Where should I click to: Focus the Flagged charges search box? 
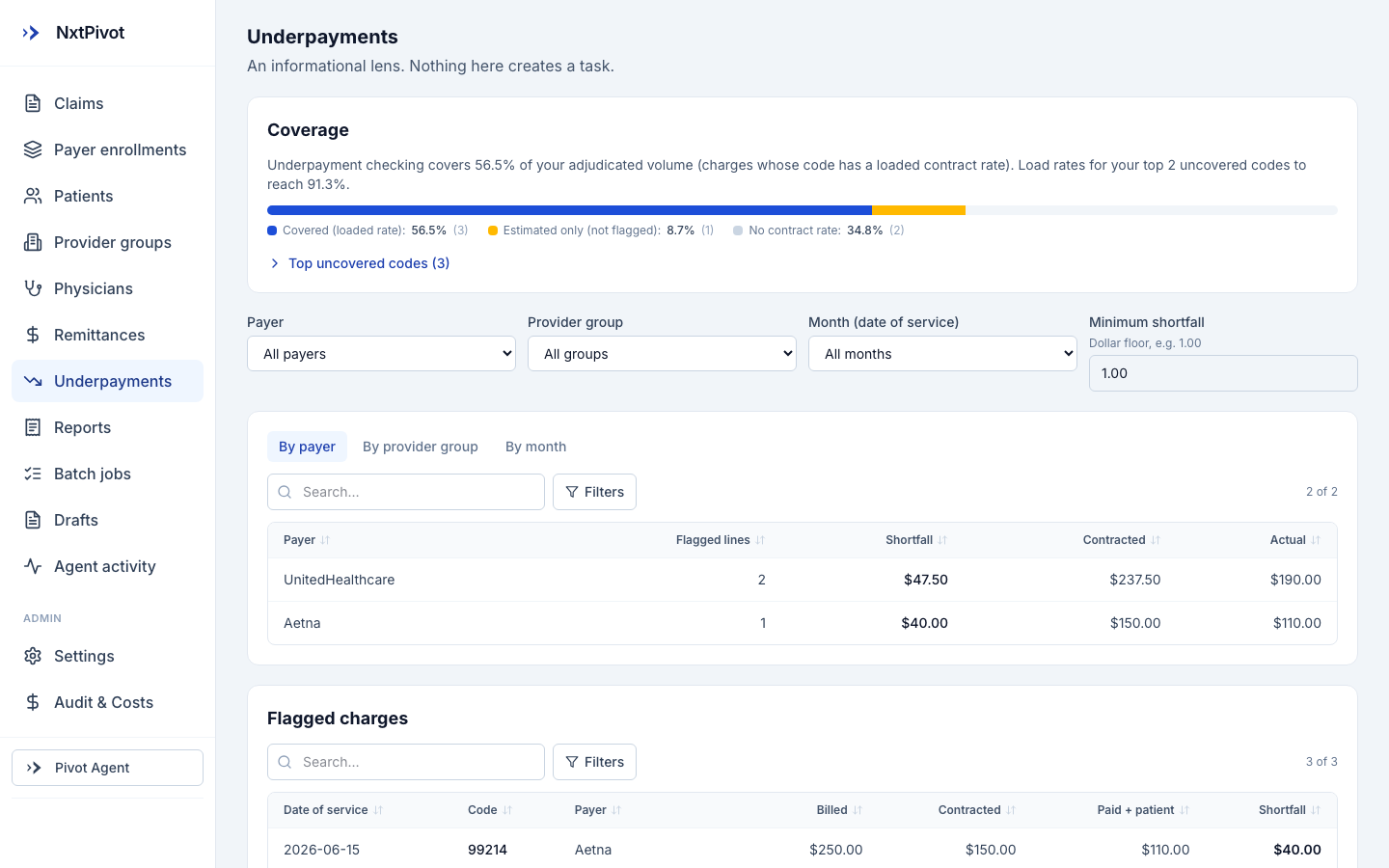406,762
